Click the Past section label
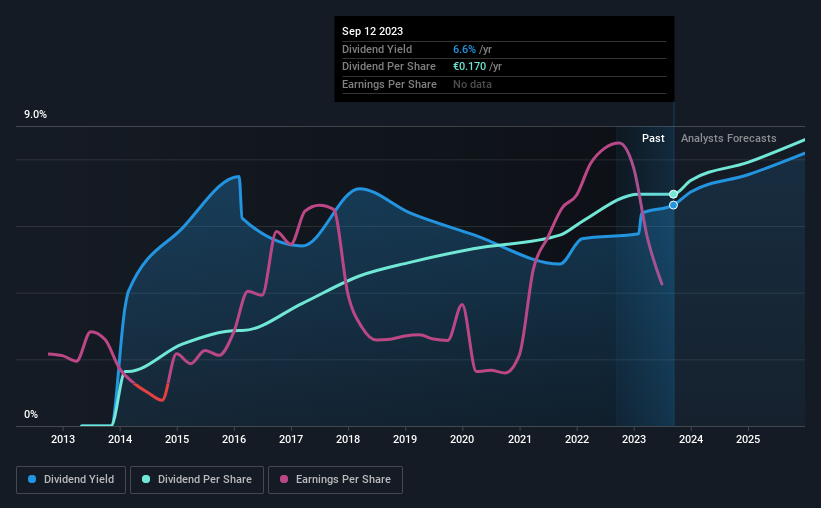The image size is (821, 508). [x=653, y=138]
